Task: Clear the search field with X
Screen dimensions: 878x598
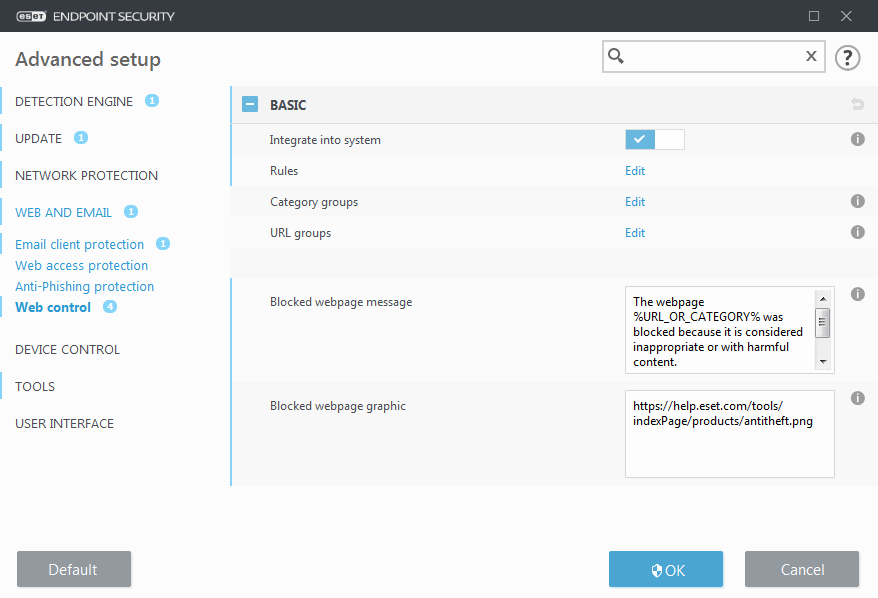Action: pyautogui.click(x=811, y=56)
